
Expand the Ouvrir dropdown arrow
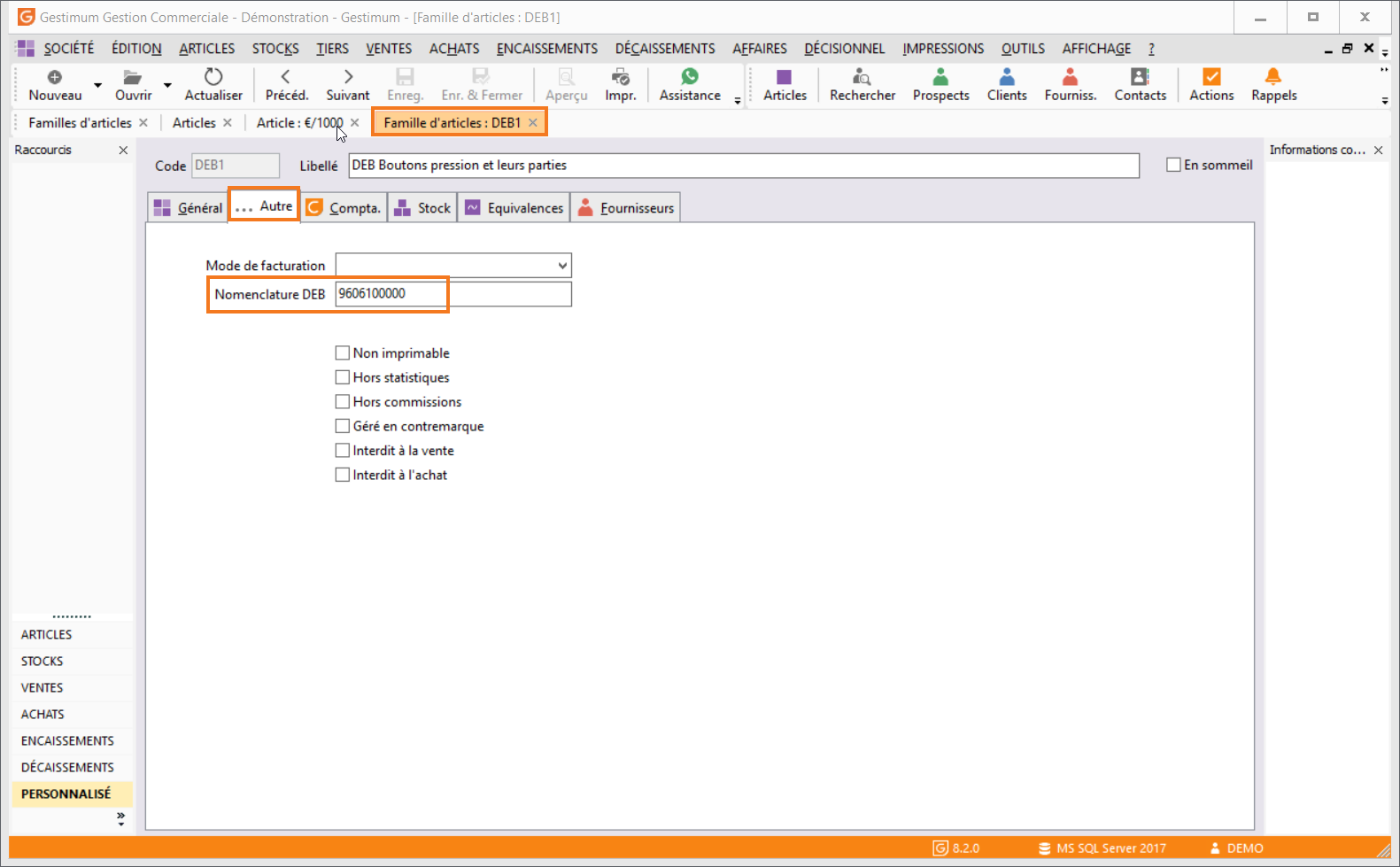[167, 86]
